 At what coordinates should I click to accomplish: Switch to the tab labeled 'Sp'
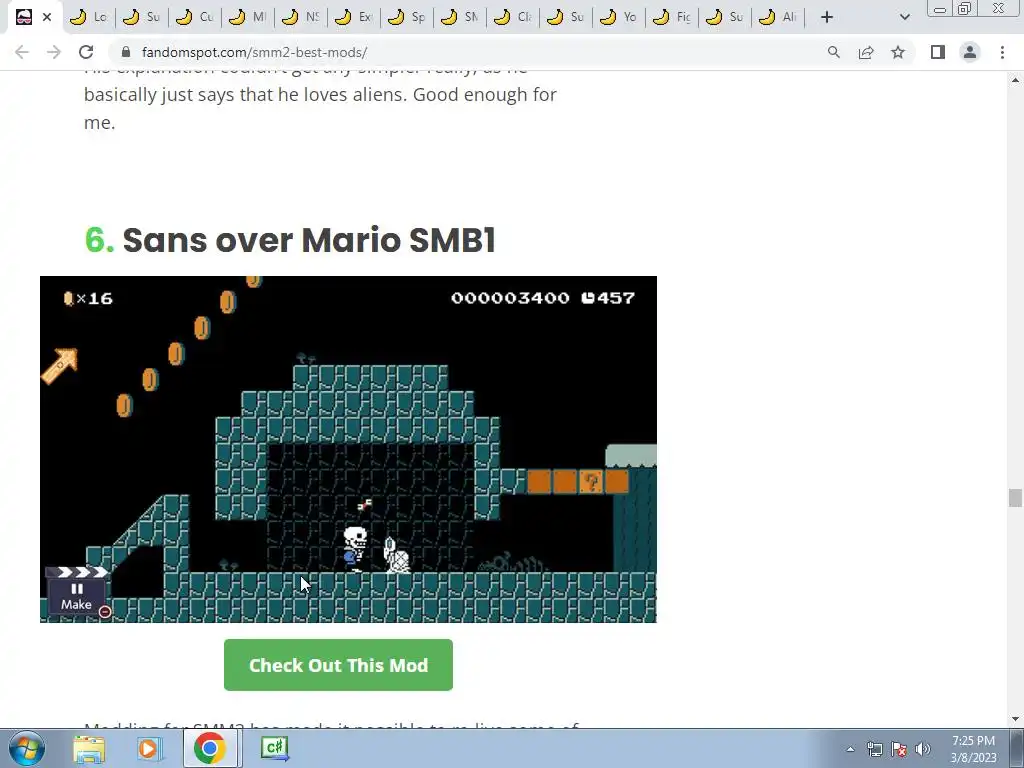407,17
